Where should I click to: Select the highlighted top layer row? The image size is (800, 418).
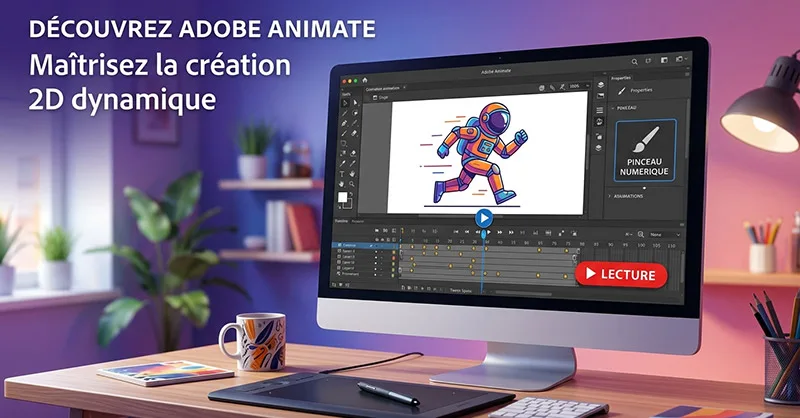tap(365, 245)
